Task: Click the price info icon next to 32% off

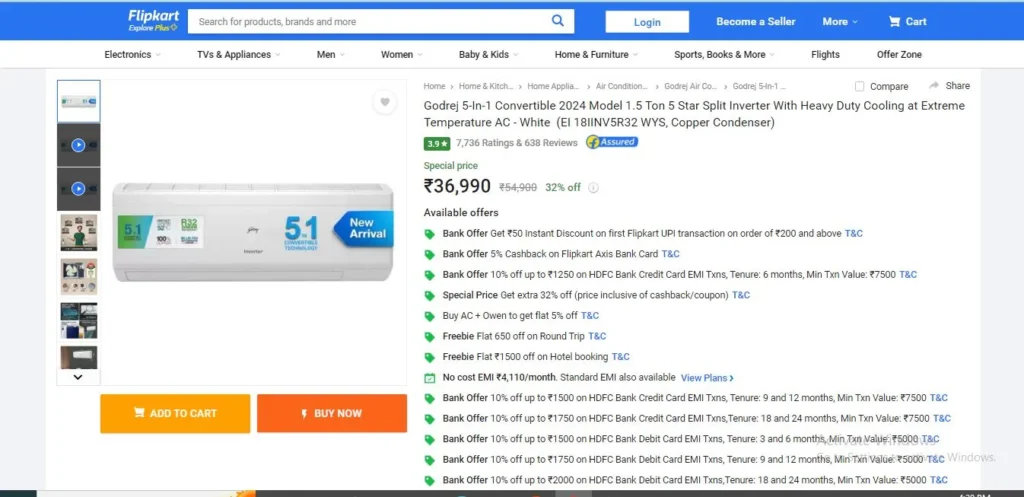Action: click(593, 187)
